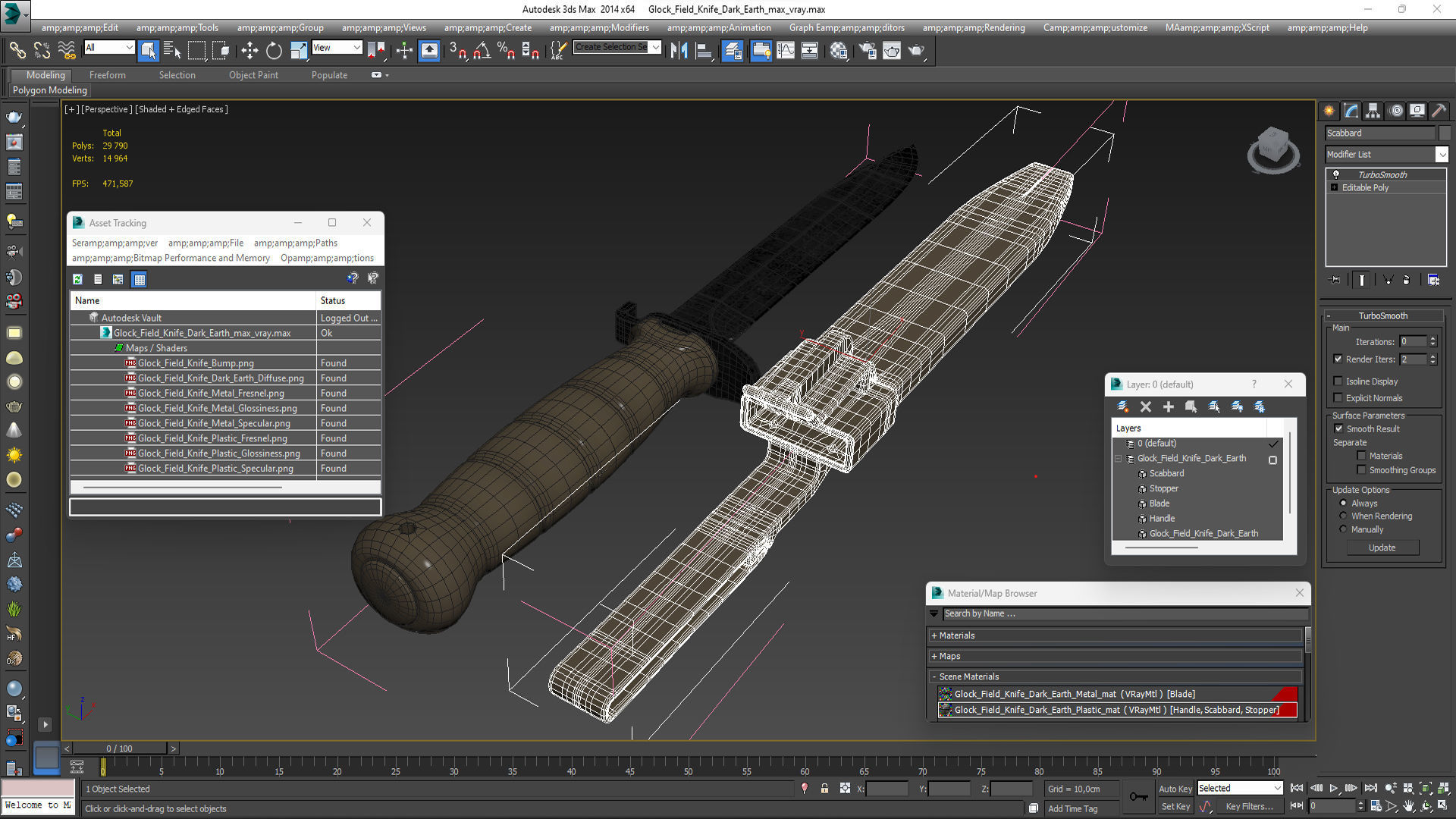Image resolution: width=1456 pixels, height=819 pixels.
Task: Select the Scale tool in main toolbar
Action: click(x=299, y=51)
